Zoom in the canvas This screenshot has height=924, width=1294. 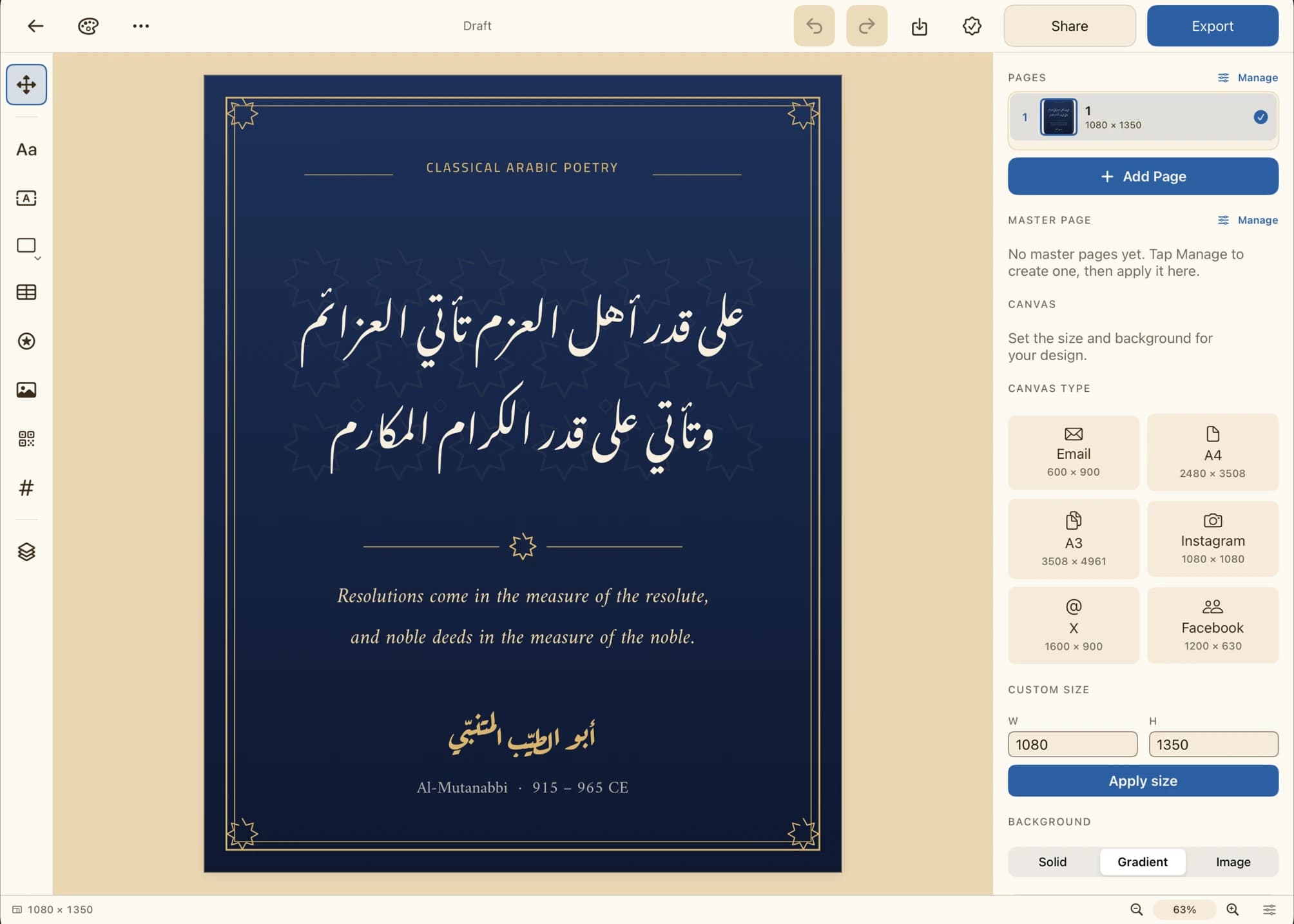pos(1232,909)
